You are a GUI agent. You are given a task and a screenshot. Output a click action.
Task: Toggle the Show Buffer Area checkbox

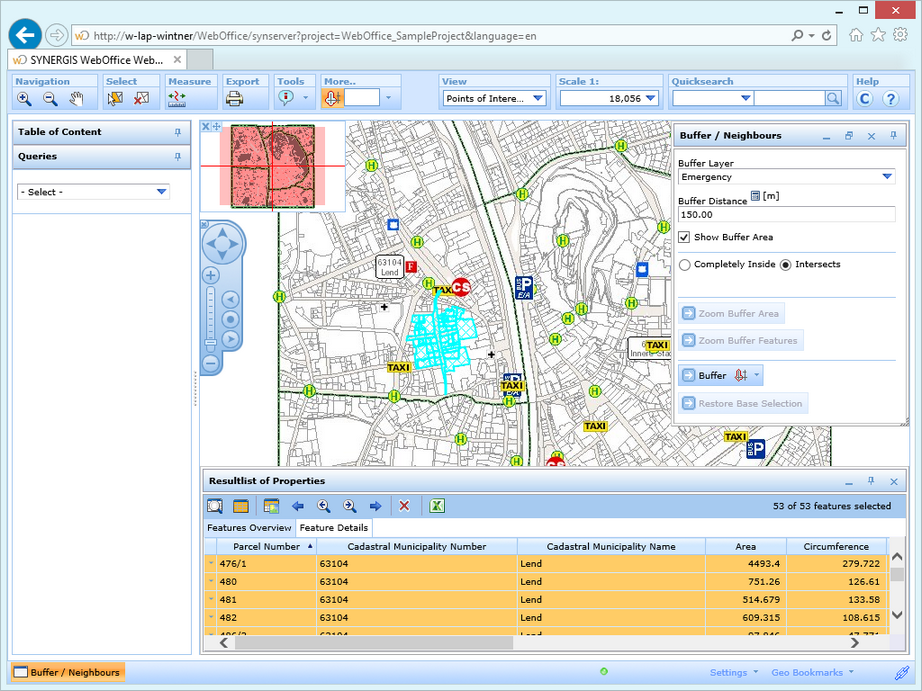[684, 237]
